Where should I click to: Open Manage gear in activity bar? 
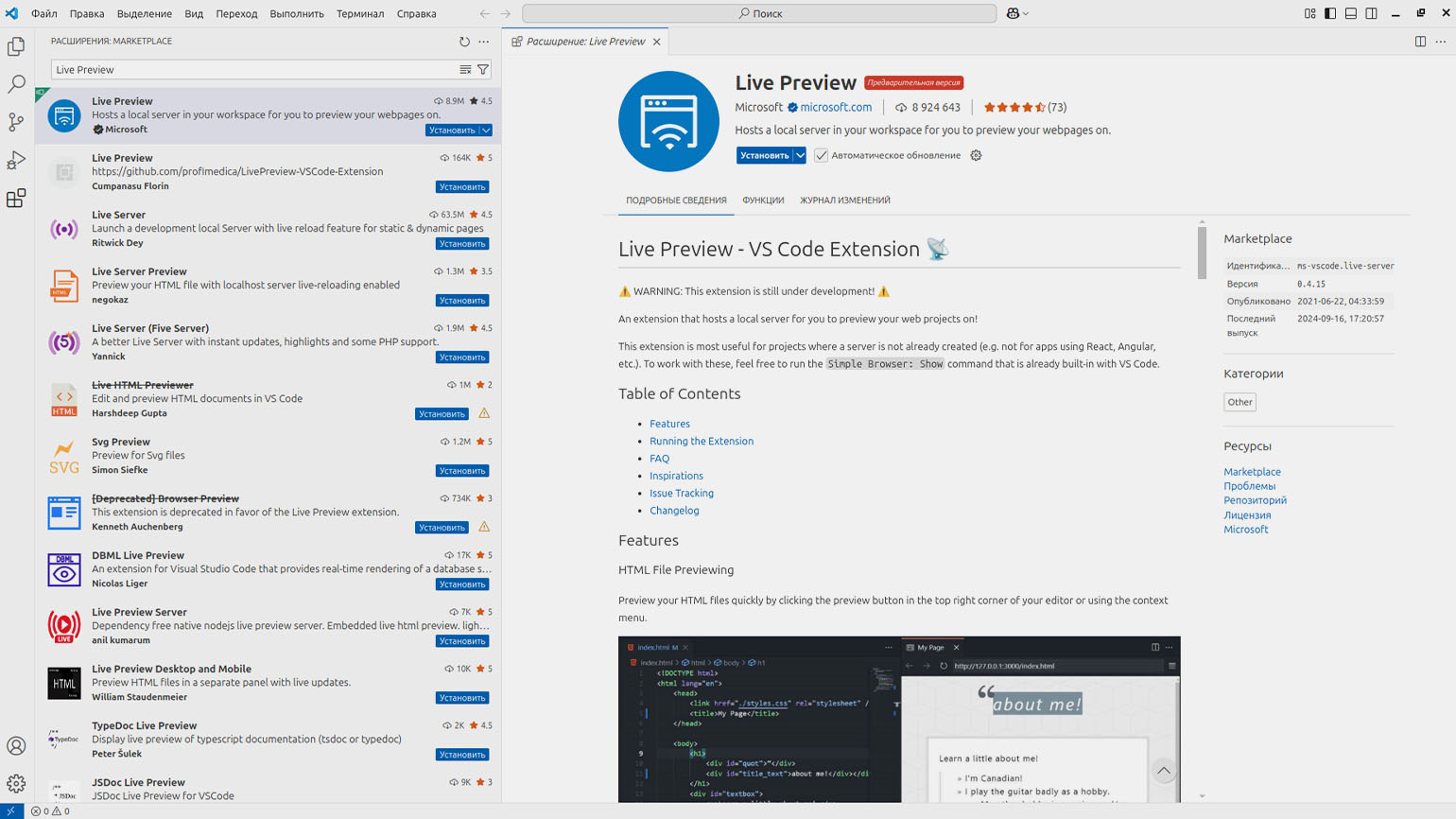coord(16,784)
